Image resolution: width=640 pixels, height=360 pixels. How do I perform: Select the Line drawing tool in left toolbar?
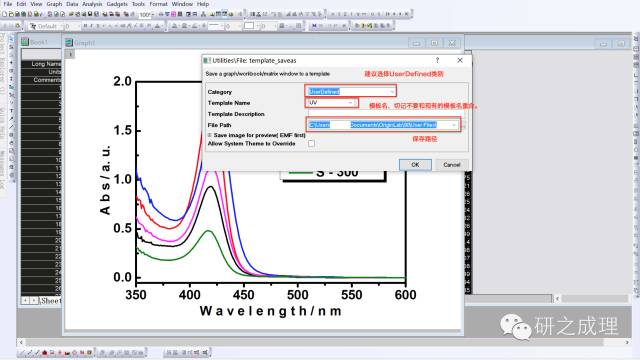pos(11,127)
